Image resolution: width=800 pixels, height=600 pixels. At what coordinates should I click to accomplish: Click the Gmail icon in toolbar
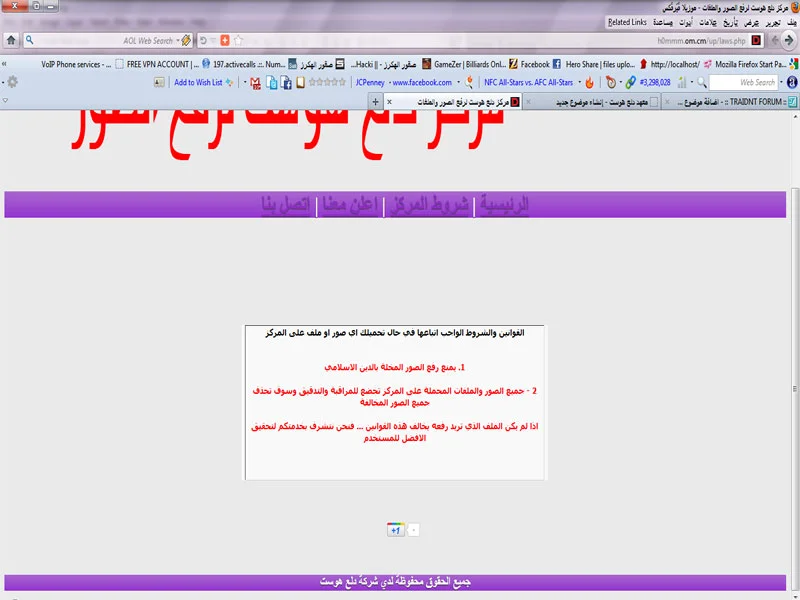pos(256,82)
